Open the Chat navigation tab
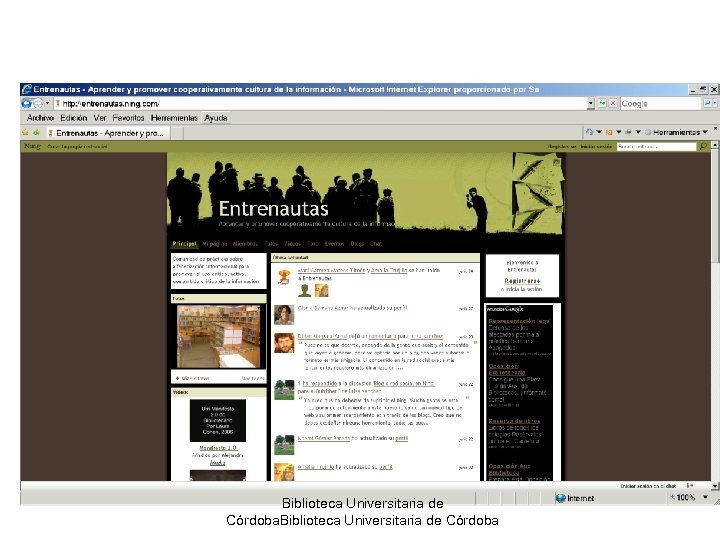Image resolution: width=720 pixels, height=540 pixels. (x=376, y=244)
